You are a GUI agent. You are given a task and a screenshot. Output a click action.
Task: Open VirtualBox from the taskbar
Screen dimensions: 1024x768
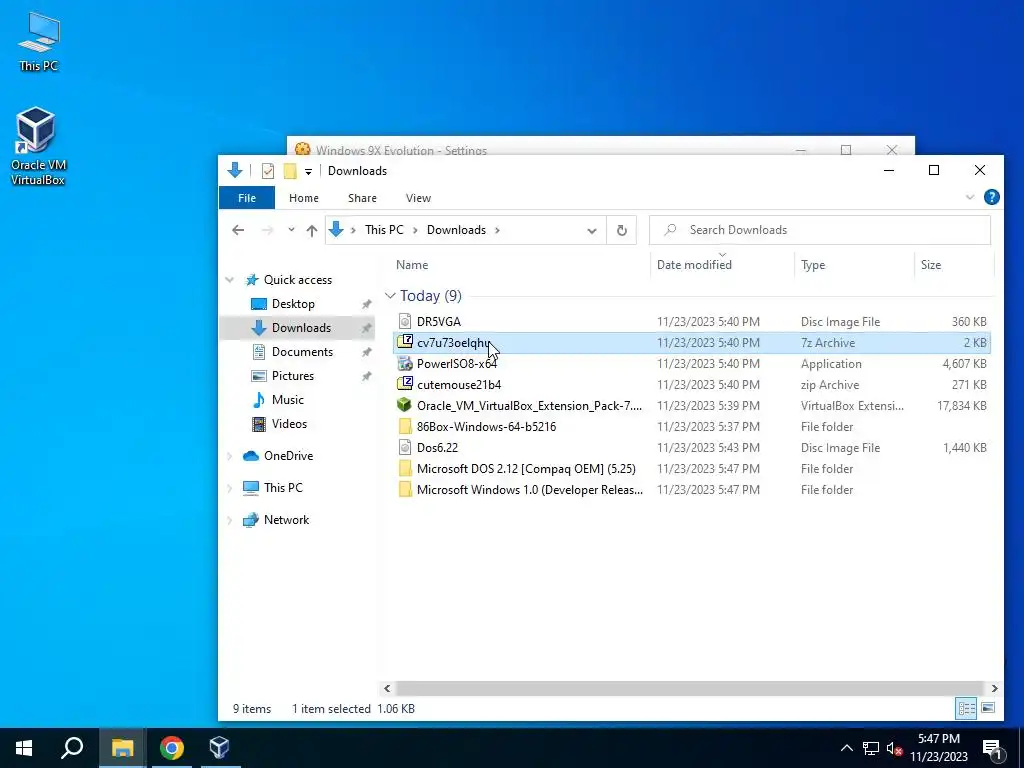219,748
